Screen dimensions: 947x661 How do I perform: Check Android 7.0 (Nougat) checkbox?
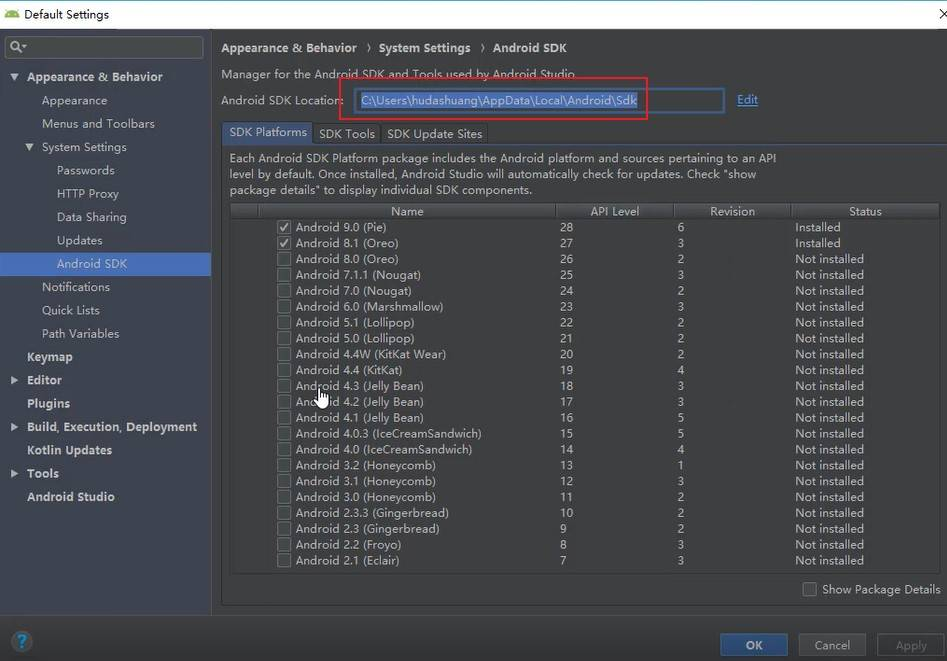click(x=284, y=291)
